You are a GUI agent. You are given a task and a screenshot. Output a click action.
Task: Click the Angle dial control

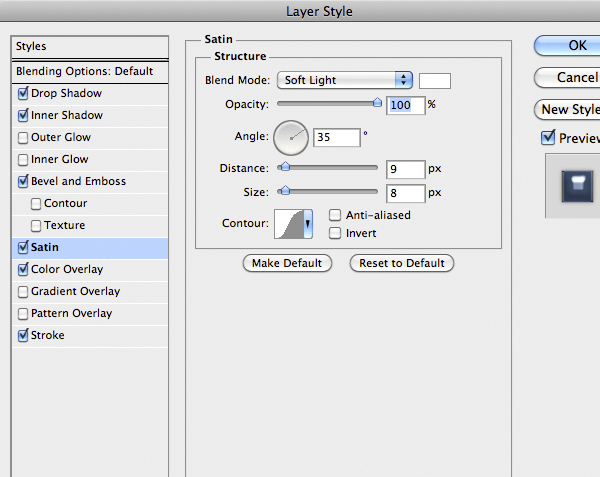coord(291,137)
